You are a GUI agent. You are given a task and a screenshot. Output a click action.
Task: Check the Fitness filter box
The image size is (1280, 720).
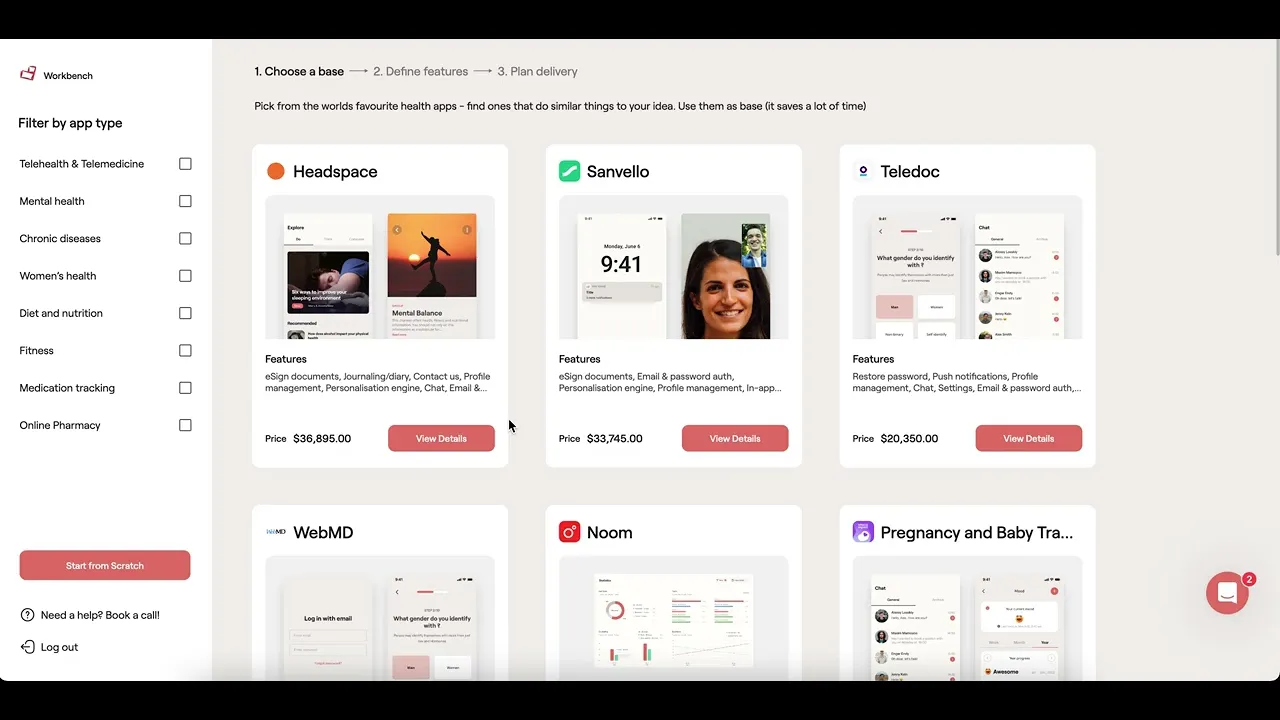[185, 350]
